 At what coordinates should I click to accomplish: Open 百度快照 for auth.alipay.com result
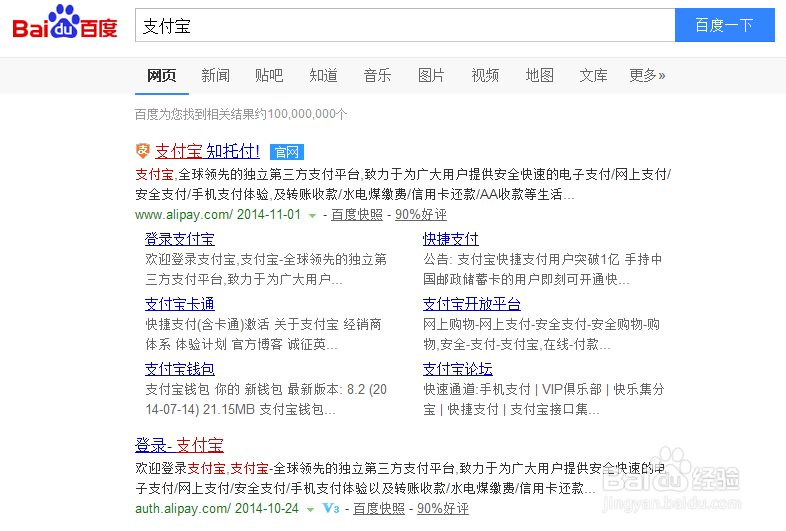pos(379,508)
